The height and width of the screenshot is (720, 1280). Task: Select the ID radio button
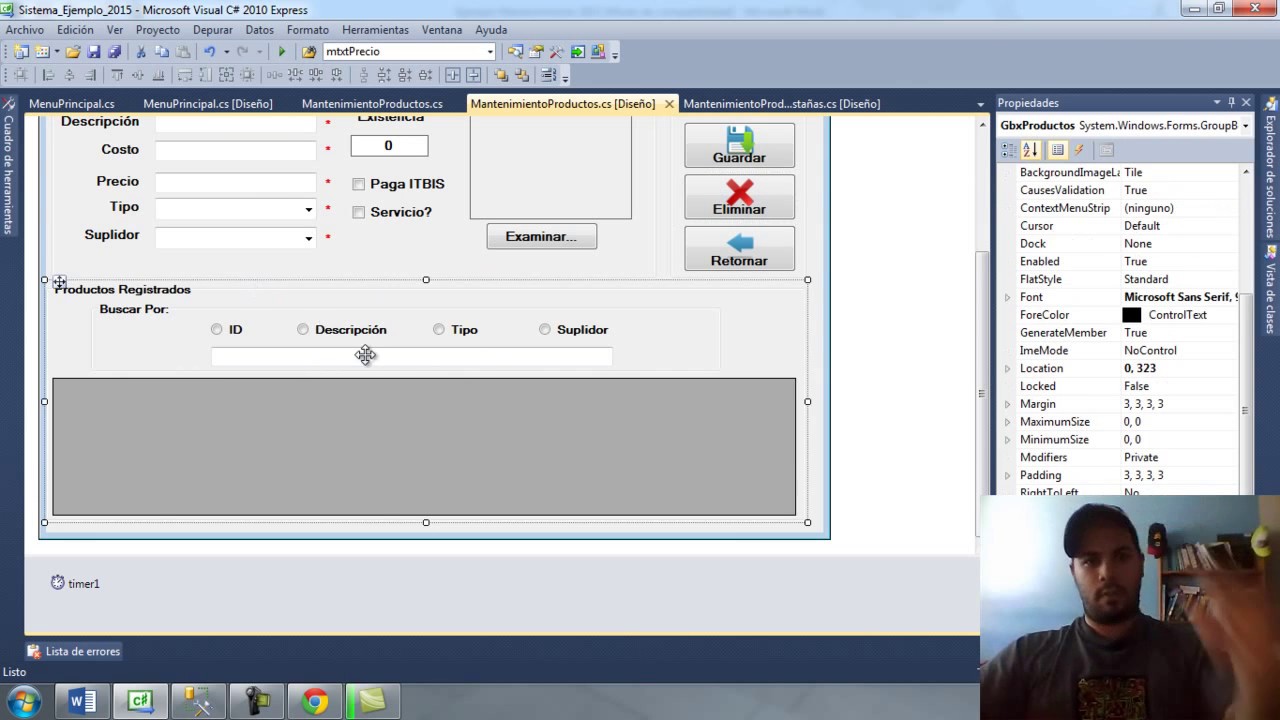[x=217, y=329]
